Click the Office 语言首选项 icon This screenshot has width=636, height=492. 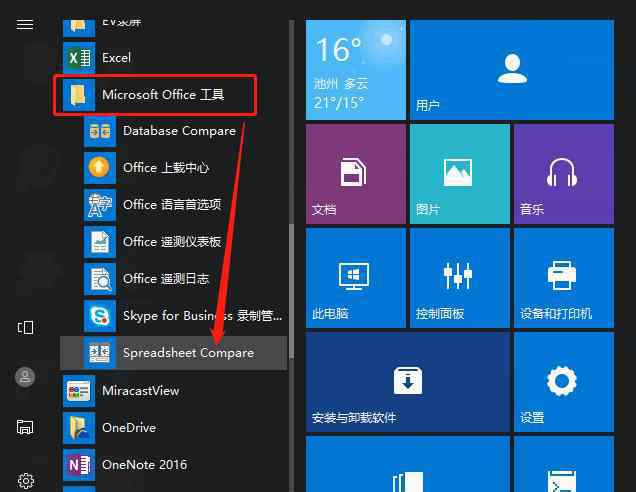(100, 205)
